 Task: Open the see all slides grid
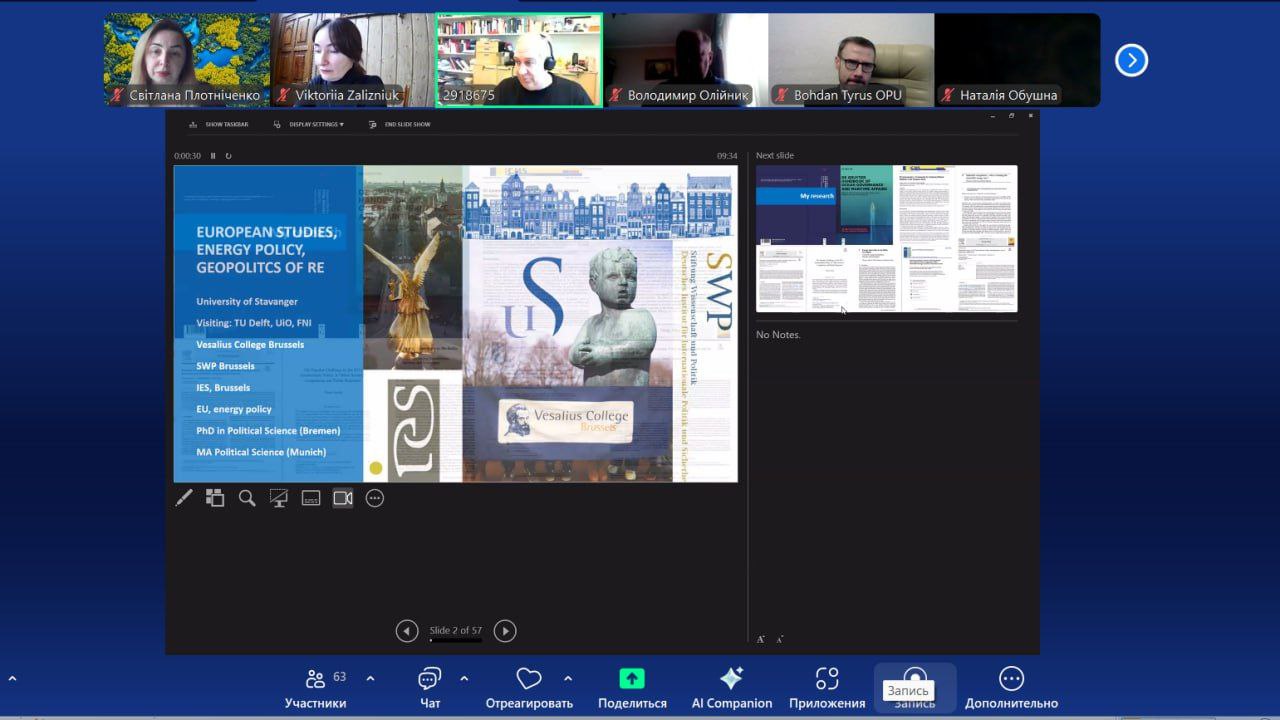(x=215, y=498)
